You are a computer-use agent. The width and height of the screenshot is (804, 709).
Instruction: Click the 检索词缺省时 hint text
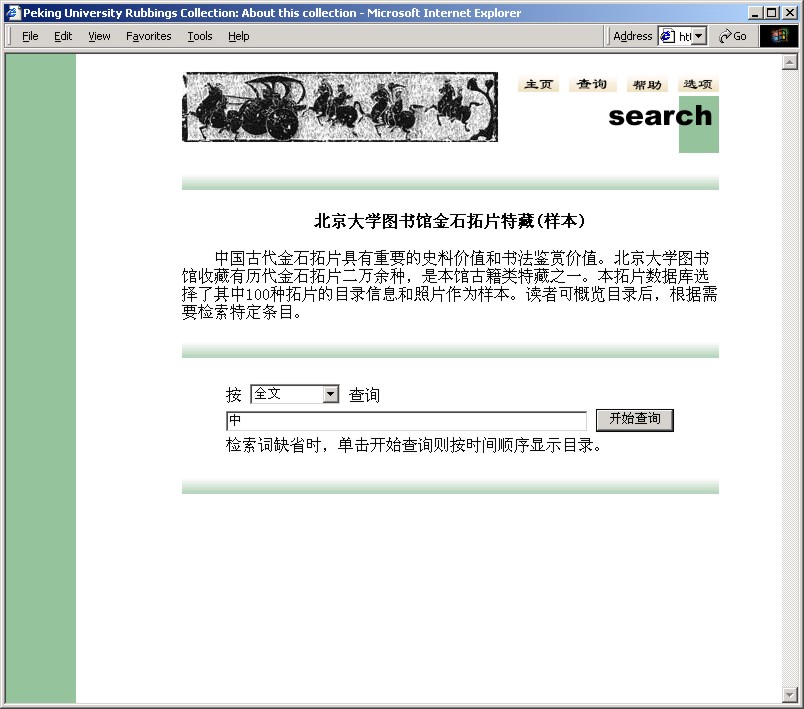point(413,445)
